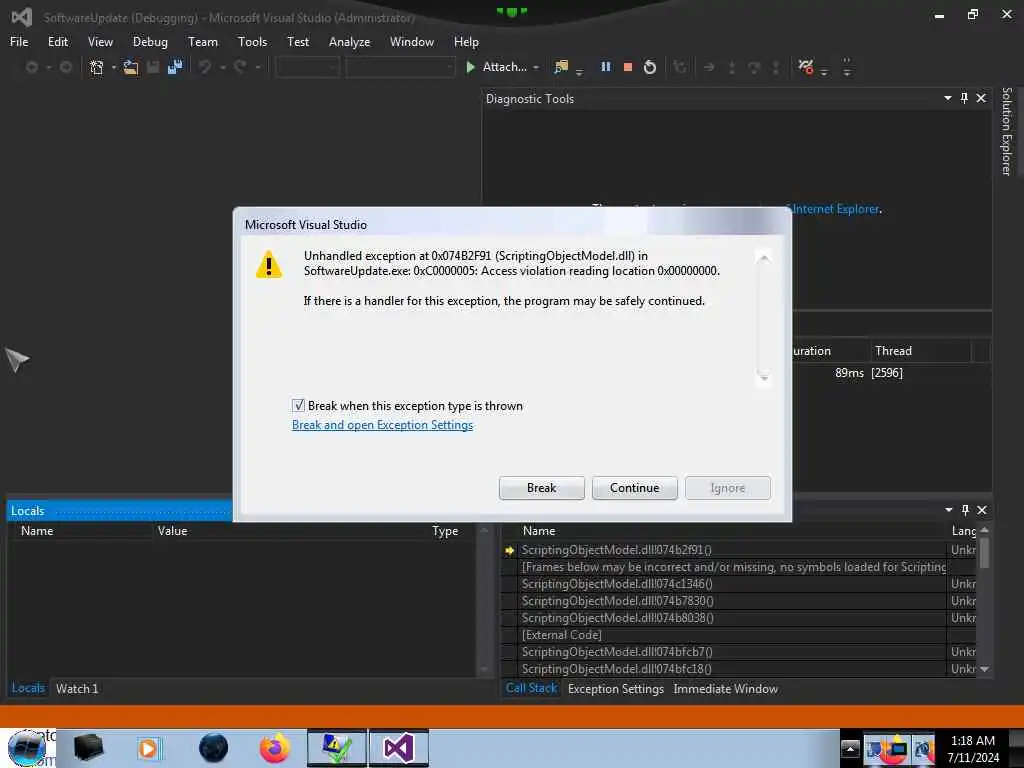The height and width of the screenshot is (768, 1024).
Task: Click the Windows Start orb
Action: pyautogui.click(x=27, y=748)
